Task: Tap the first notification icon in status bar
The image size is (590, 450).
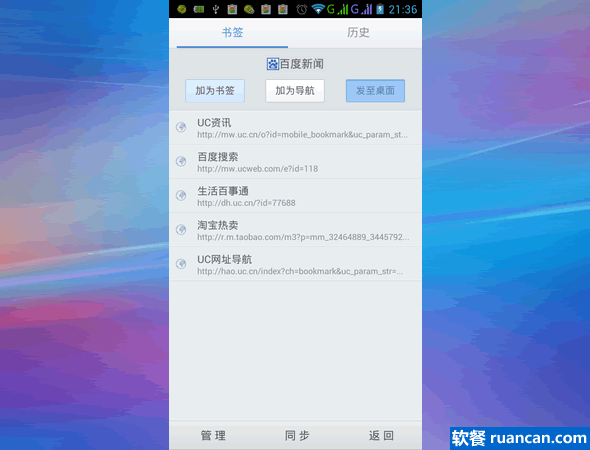Action: [181, 9]
